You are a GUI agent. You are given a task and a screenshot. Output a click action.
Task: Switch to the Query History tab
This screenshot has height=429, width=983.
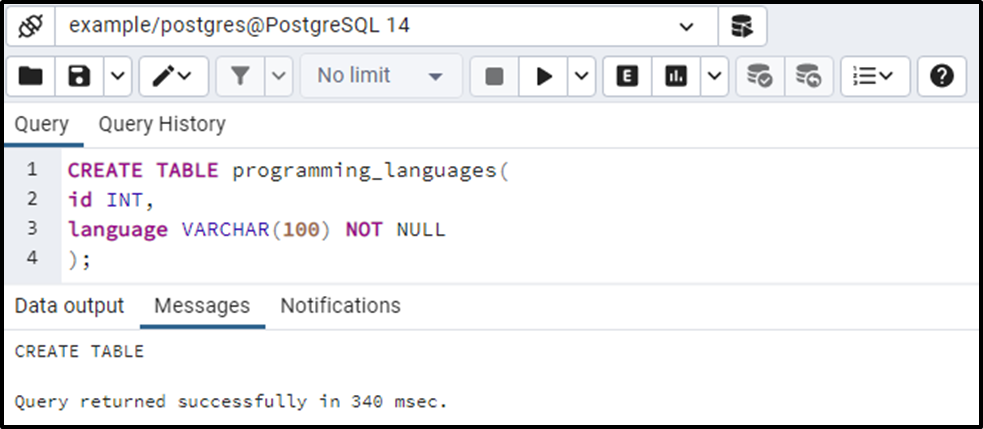[162, 124]
